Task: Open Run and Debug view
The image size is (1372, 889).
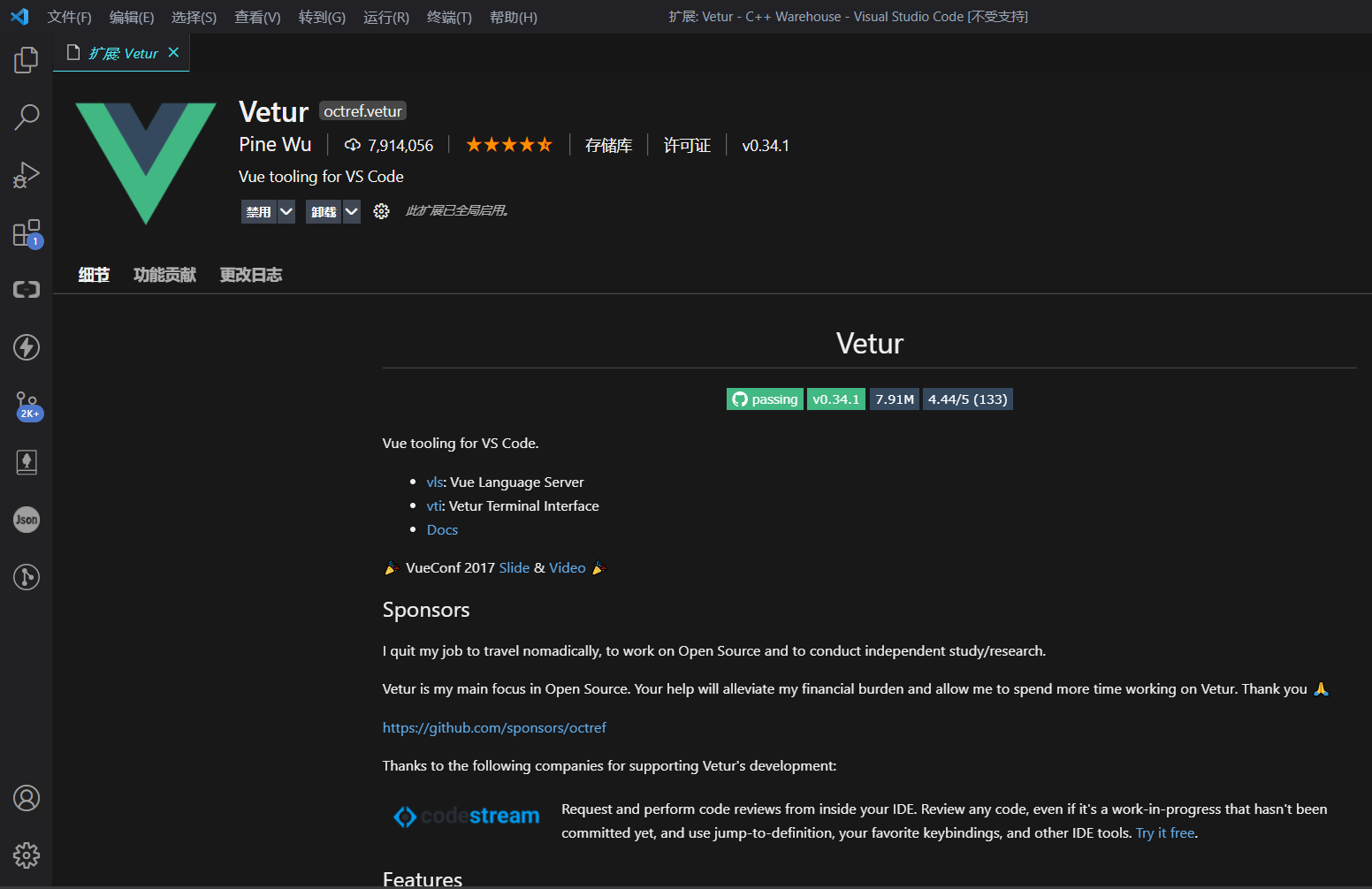Action: coord(27,175)
